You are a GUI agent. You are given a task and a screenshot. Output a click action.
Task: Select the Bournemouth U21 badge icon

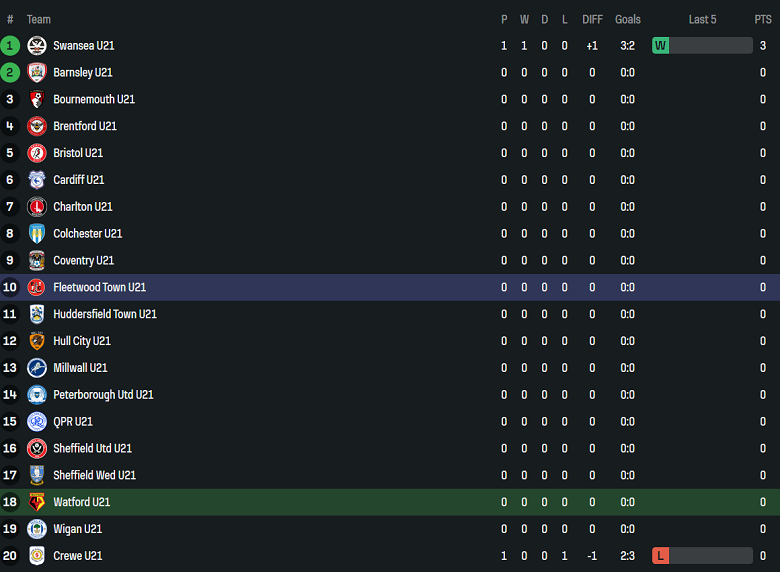37,100
